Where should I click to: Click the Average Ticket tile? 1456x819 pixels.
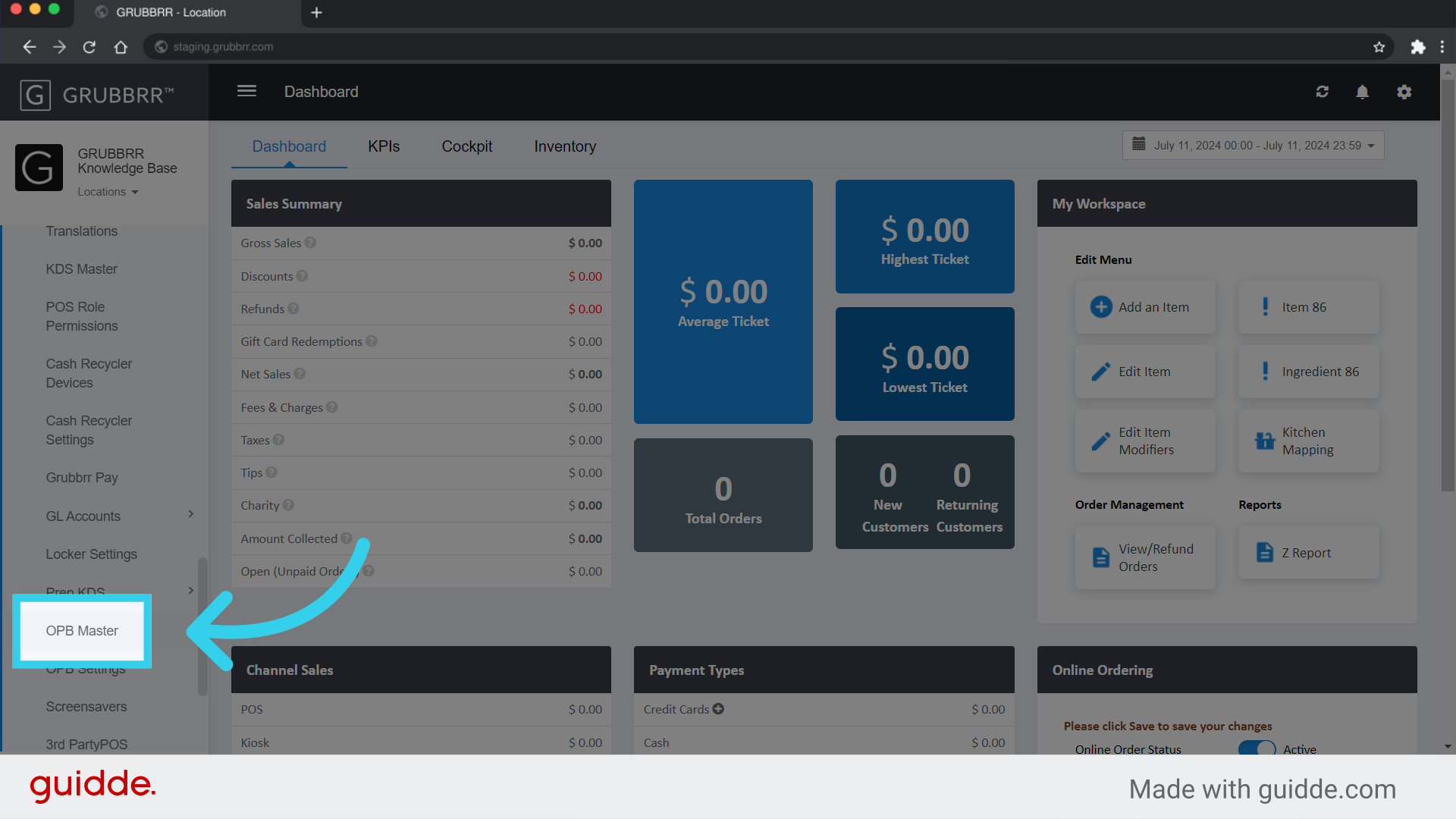point(723,302)
